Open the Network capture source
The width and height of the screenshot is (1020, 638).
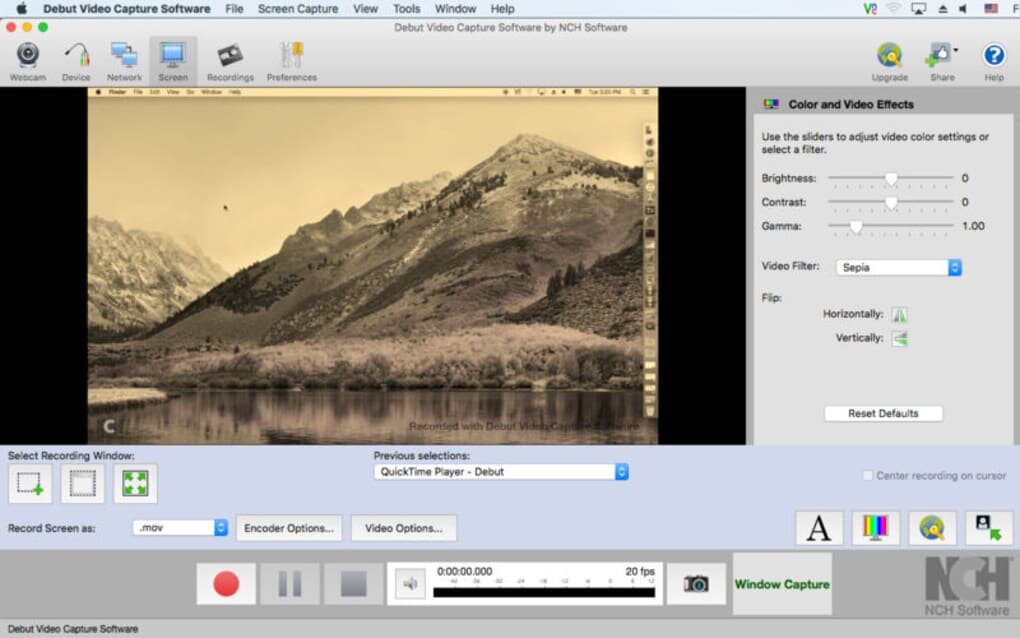click(123, 58)
